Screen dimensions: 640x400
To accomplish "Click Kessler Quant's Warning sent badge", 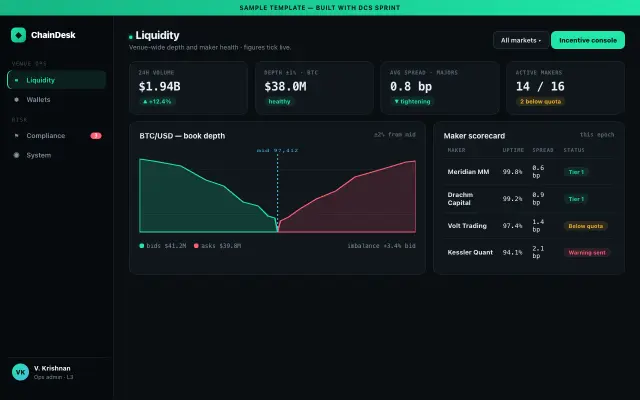I will (587, 252).
